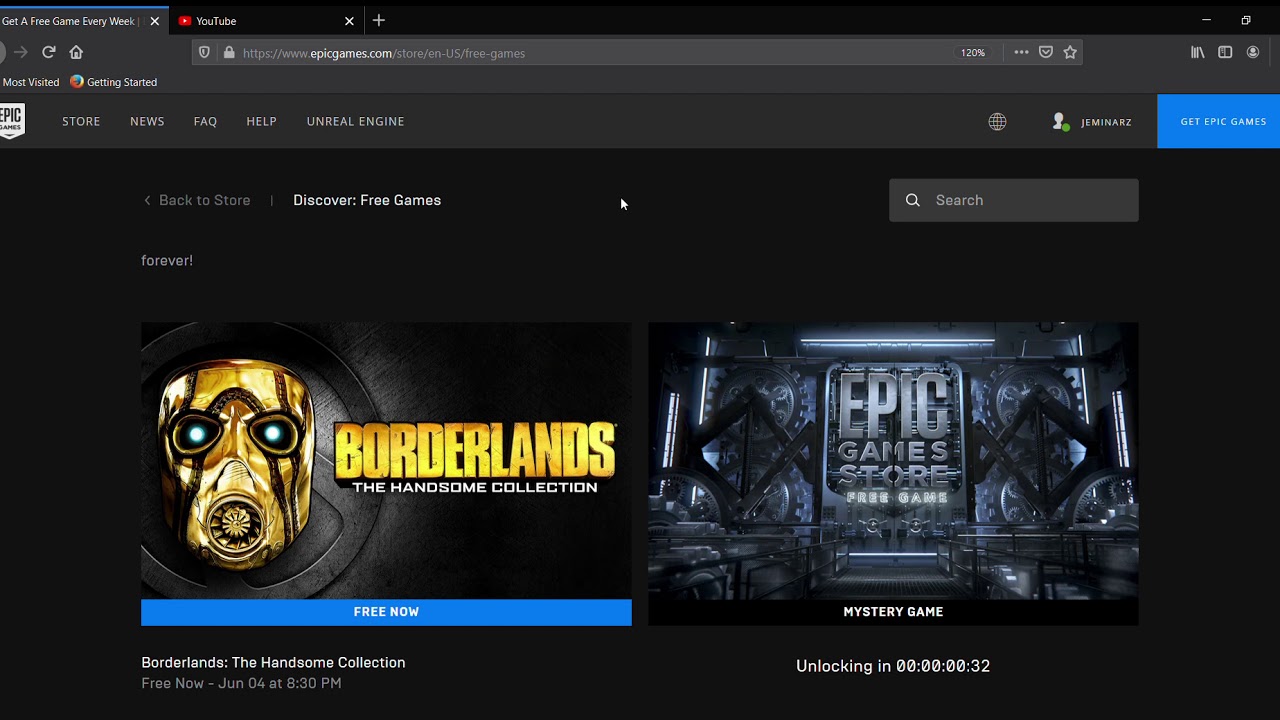Click the Epic Games logo
The image size is (1280, 720).
[11, 121]
